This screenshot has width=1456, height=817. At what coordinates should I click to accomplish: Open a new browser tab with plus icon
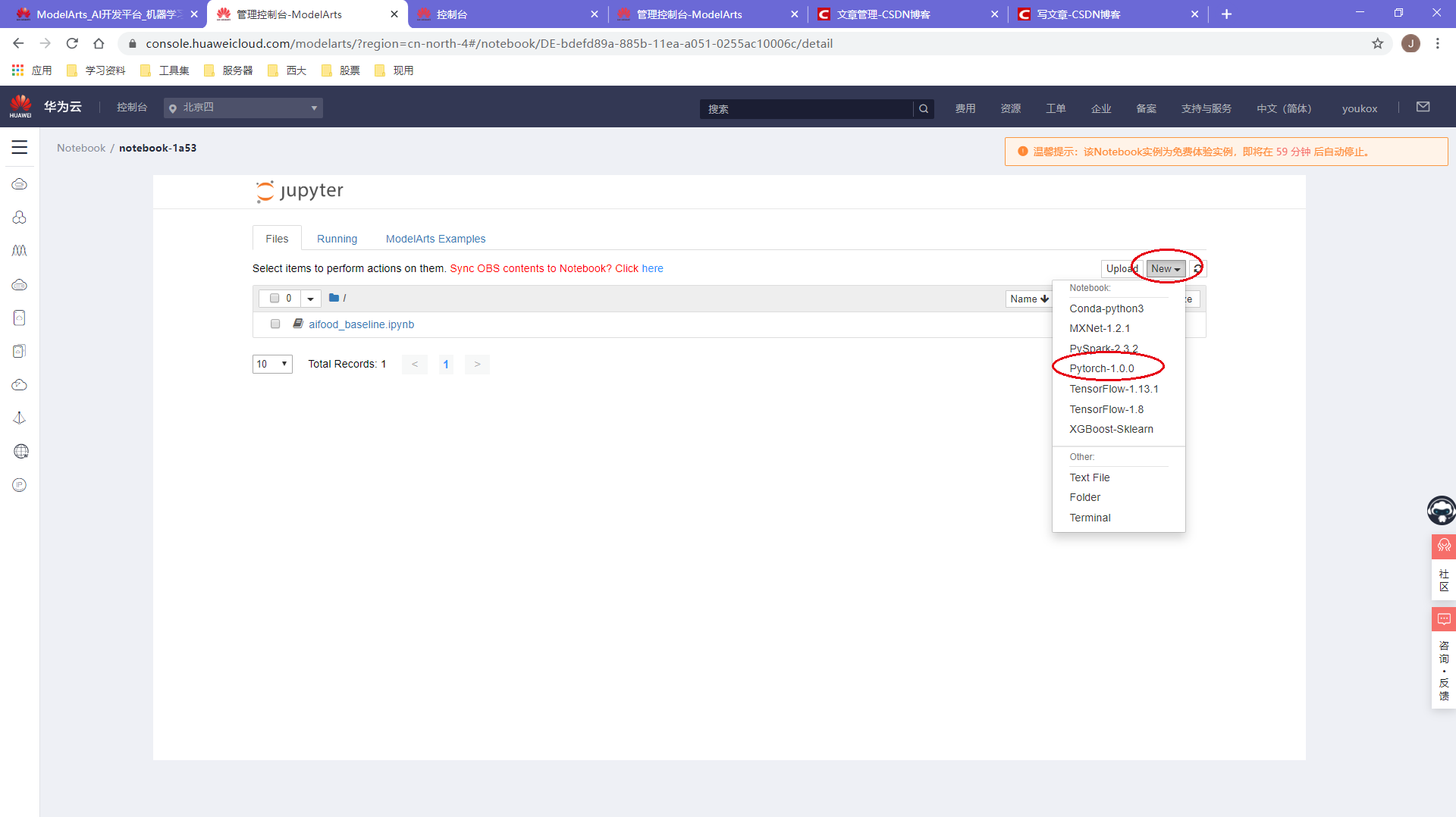(x=1226, y=14)
